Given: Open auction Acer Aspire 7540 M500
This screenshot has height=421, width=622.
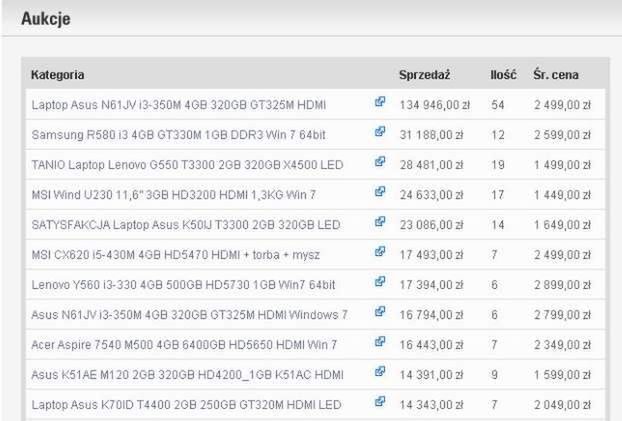Looking at the screenshot, I should click(184, 345).
